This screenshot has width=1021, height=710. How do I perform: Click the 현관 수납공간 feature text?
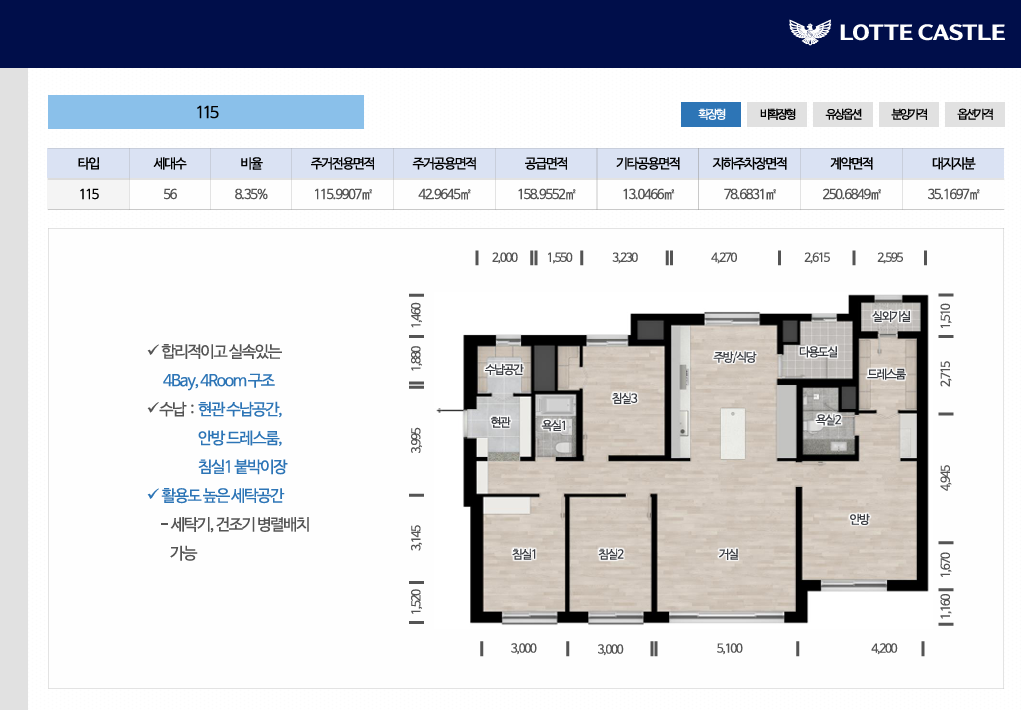point(240,409)
